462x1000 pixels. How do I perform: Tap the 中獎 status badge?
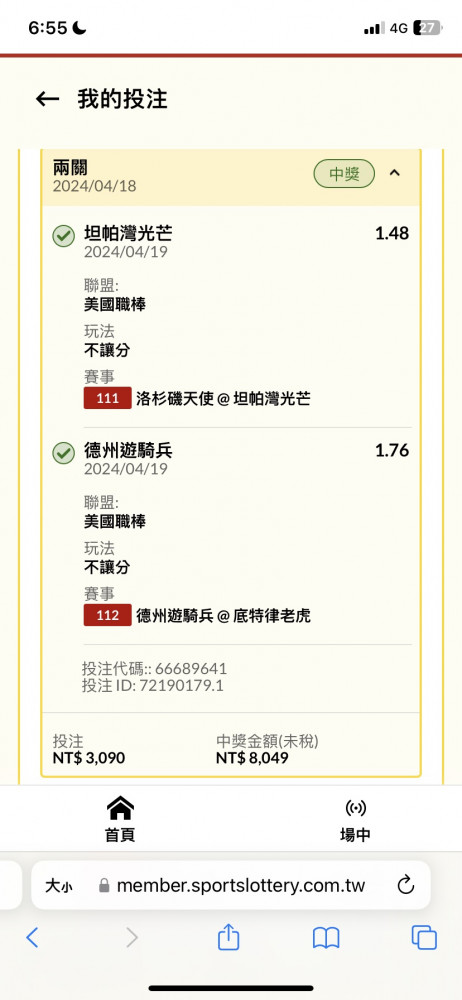coord(344,173)
